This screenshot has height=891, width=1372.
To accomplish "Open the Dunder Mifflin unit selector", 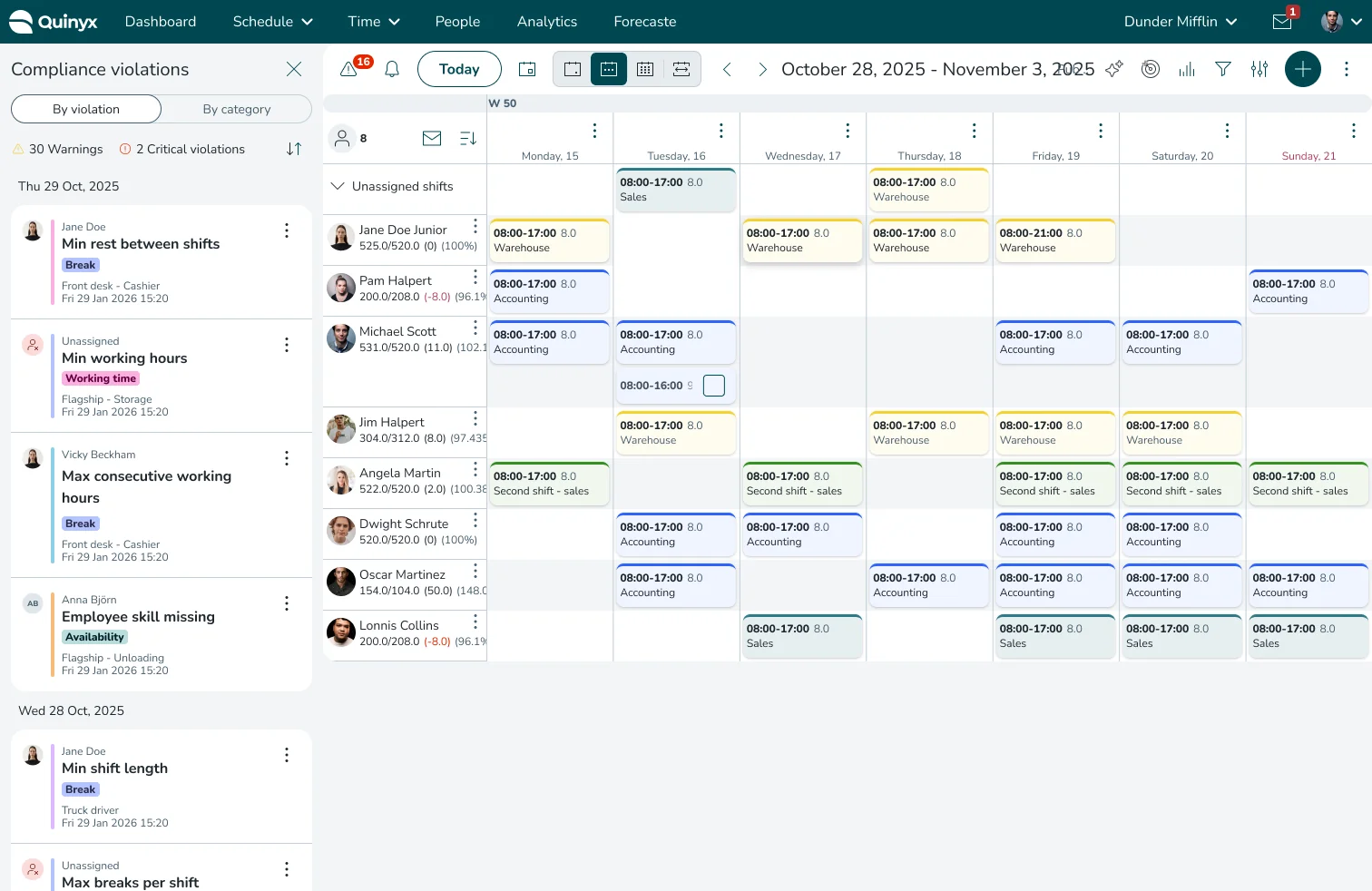I will click(1181, 22).
